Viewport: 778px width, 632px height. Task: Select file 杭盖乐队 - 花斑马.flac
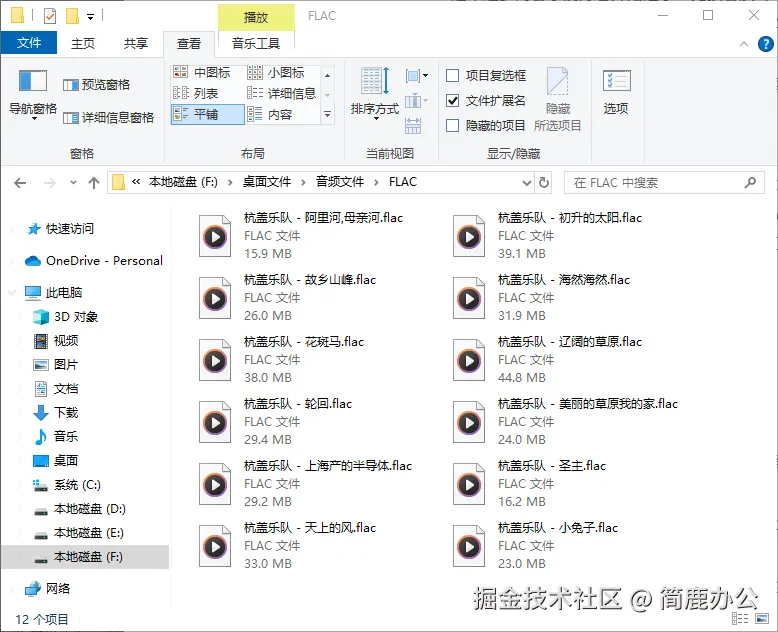pos(281,360)
